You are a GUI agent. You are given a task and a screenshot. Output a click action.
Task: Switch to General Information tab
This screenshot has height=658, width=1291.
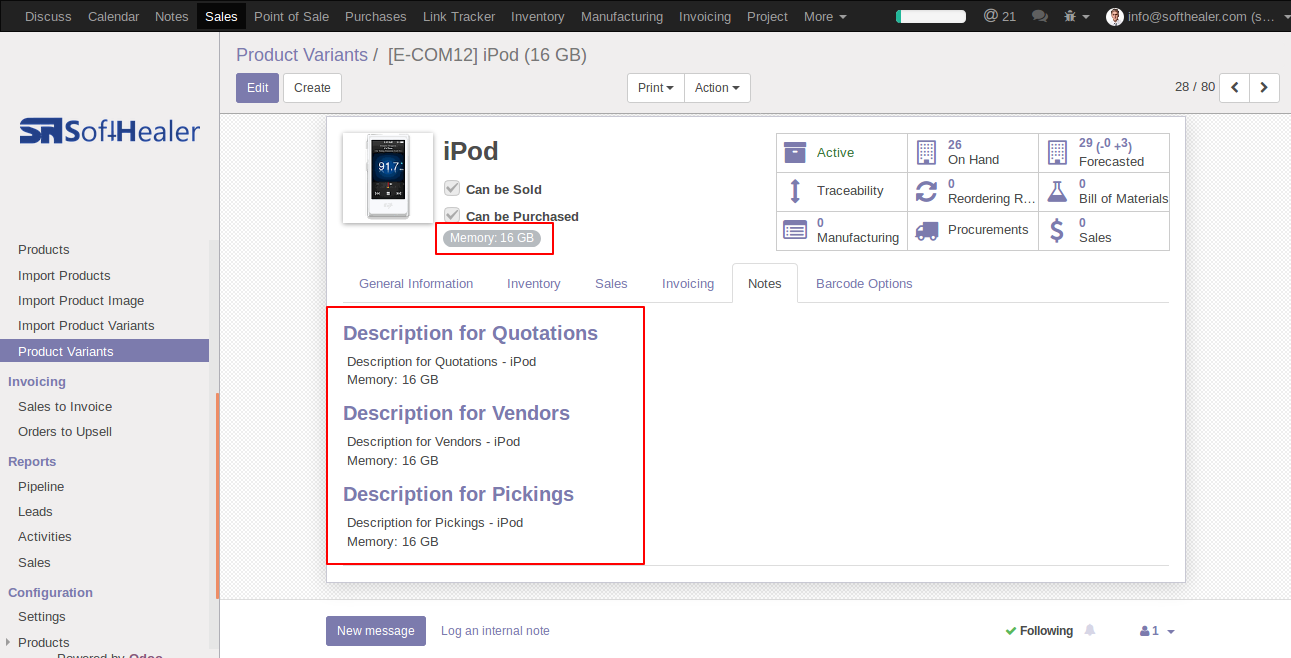click(416, 284)
